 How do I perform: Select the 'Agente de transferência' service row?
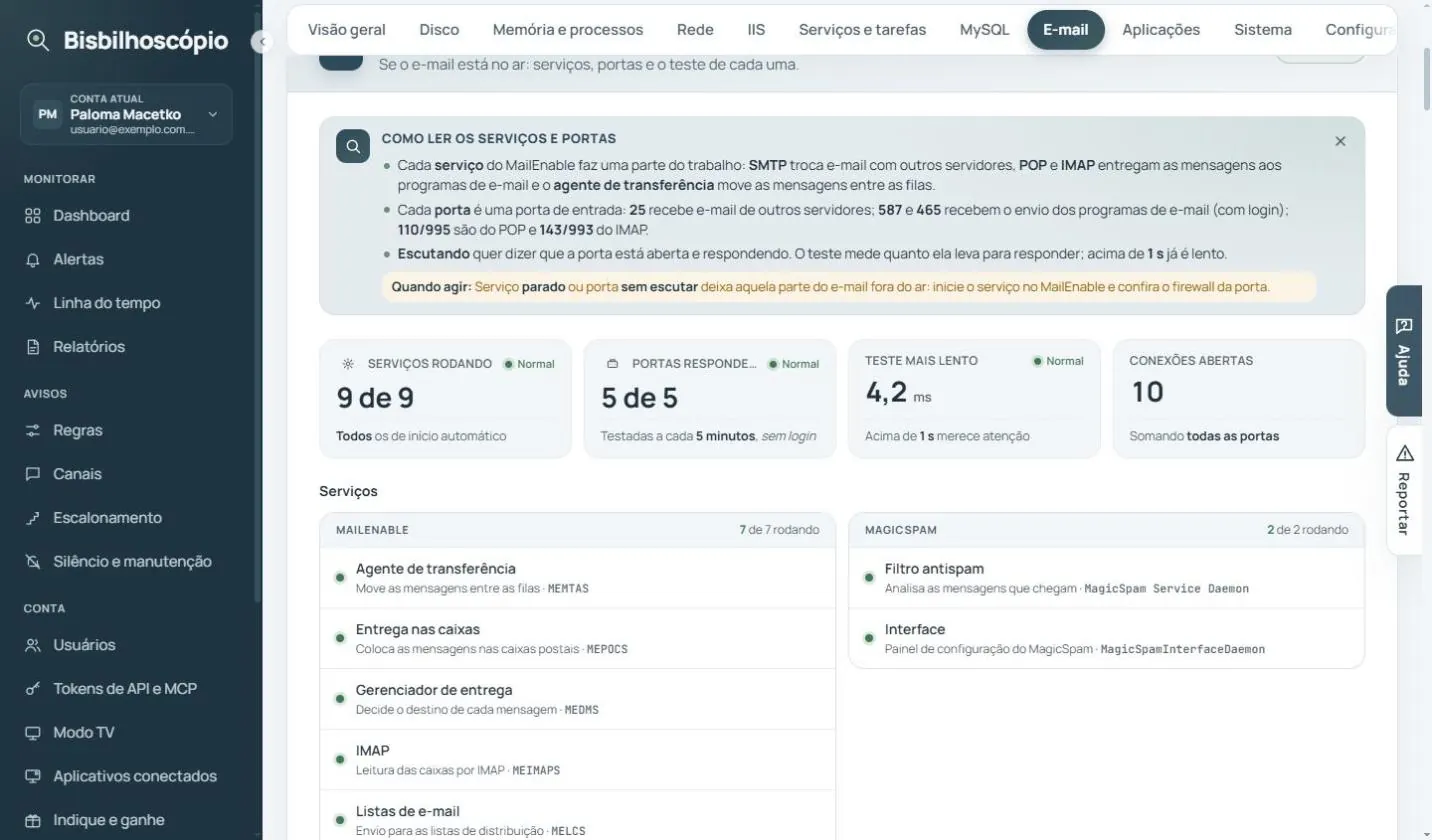tap(577, 578)
